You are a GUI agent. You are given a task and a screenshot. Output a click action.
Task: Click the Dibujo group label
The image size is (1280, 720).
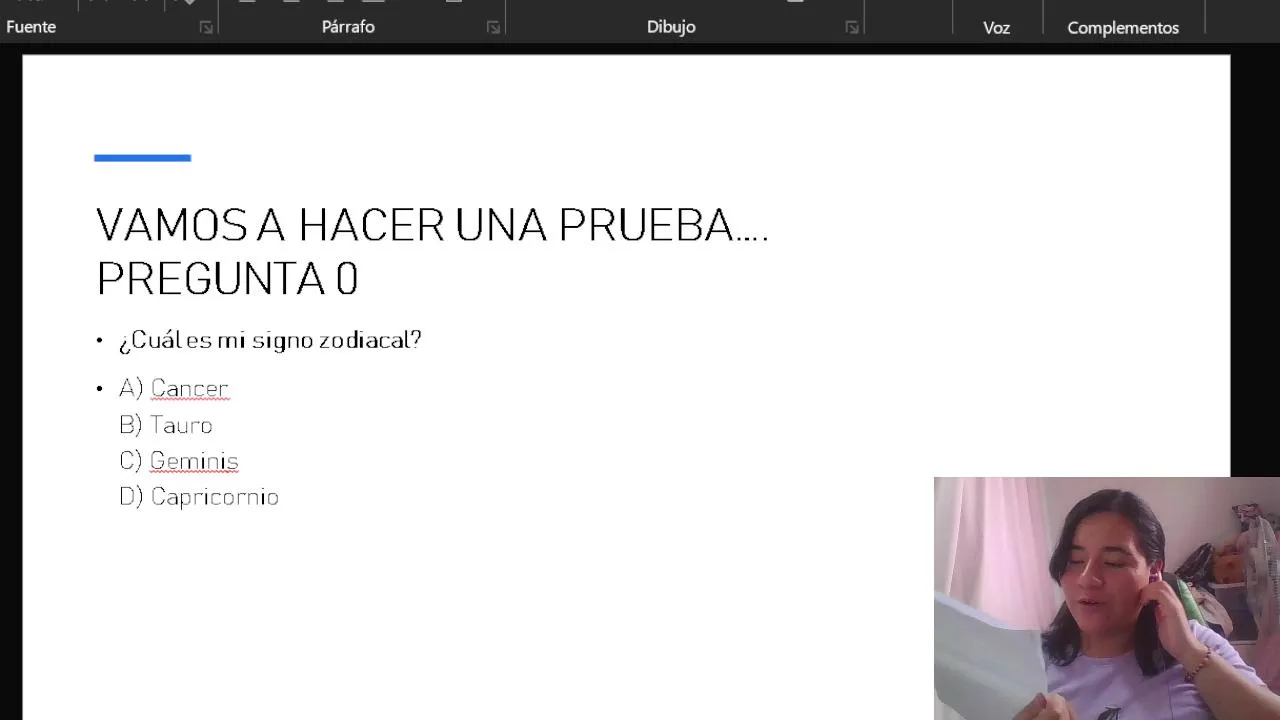671,27
